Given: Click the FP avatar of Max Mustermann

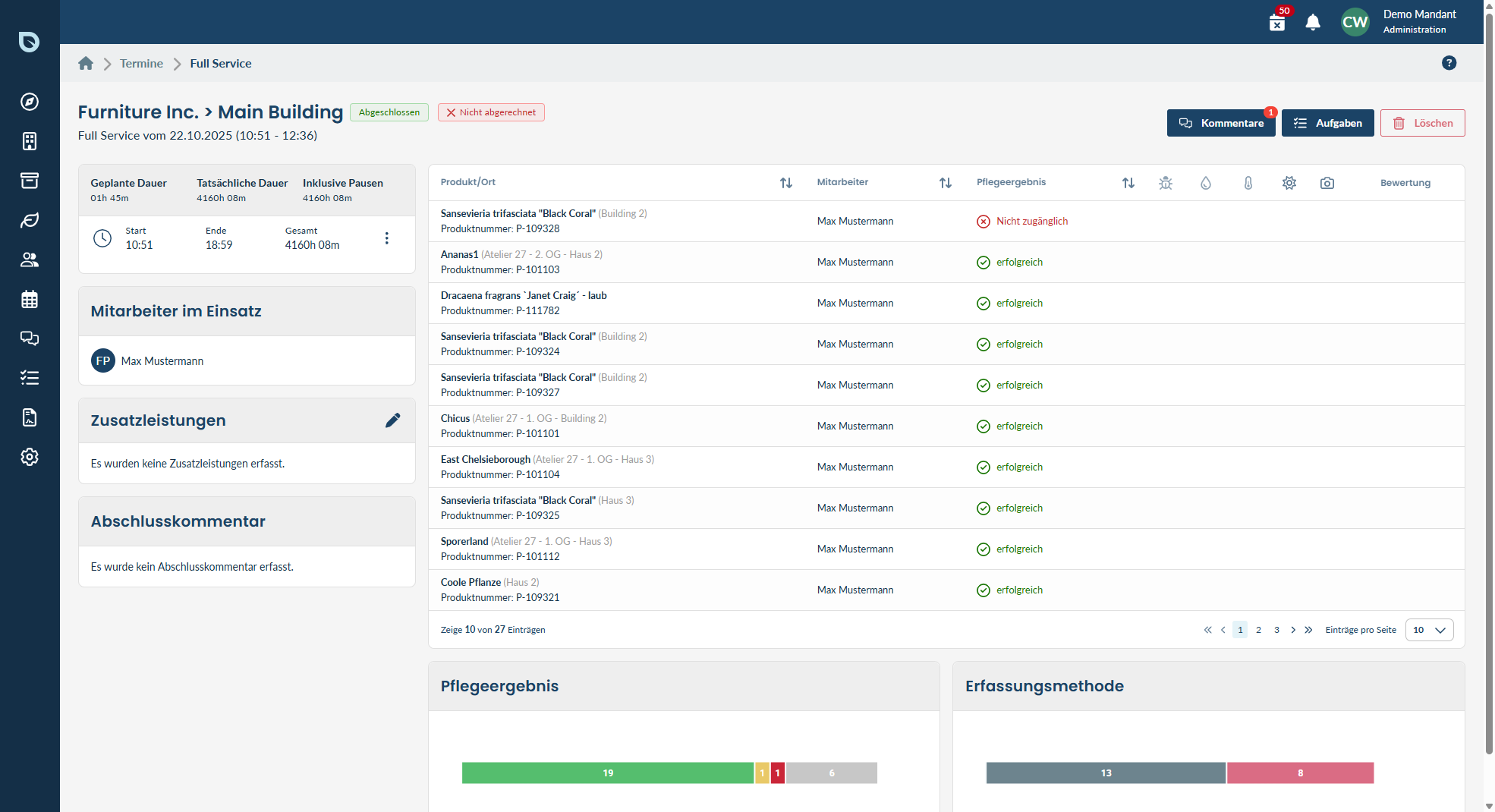Looking at the screenshot, I should 103,361.
